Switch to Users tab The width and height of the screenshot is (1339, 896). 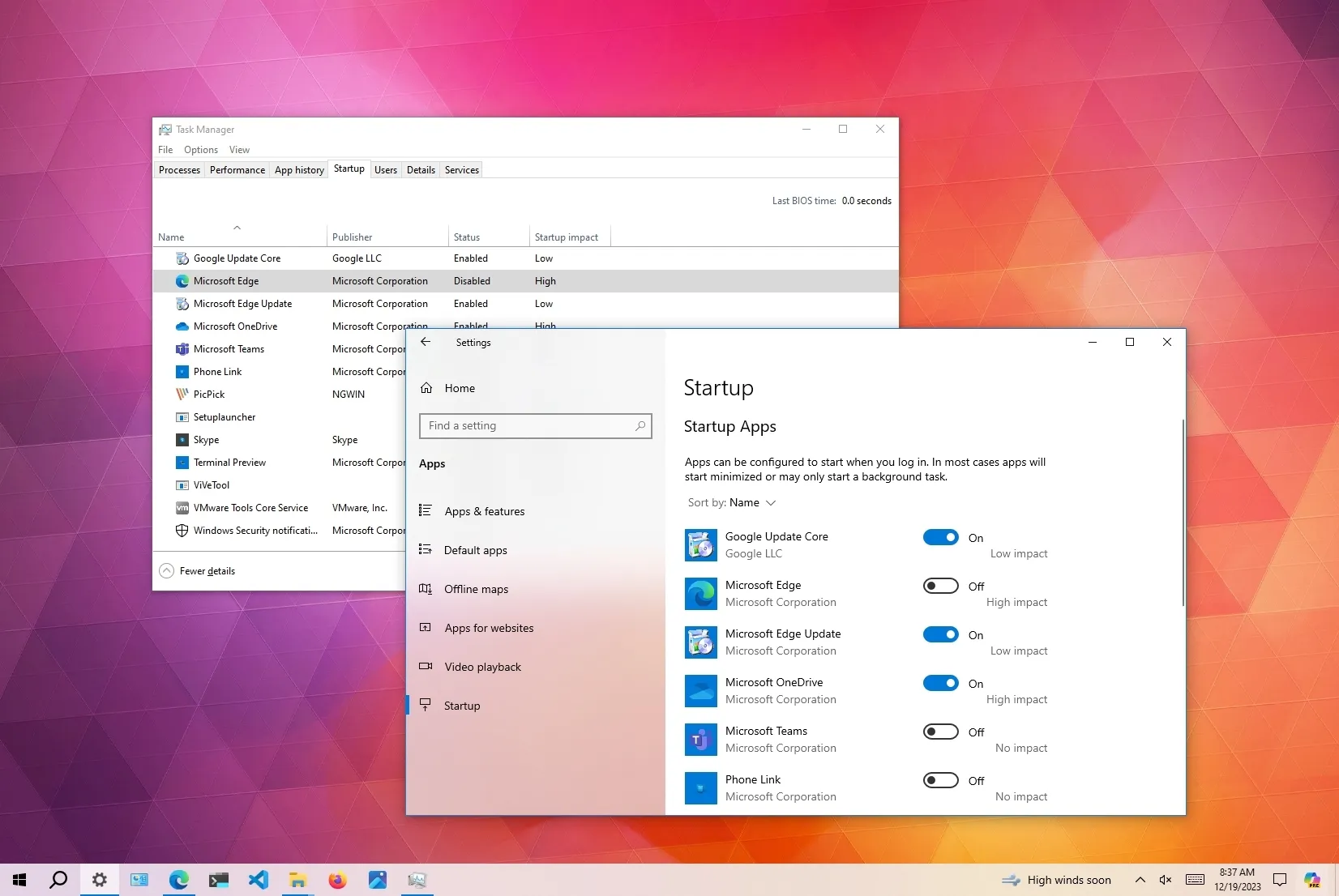click(386, 170)
